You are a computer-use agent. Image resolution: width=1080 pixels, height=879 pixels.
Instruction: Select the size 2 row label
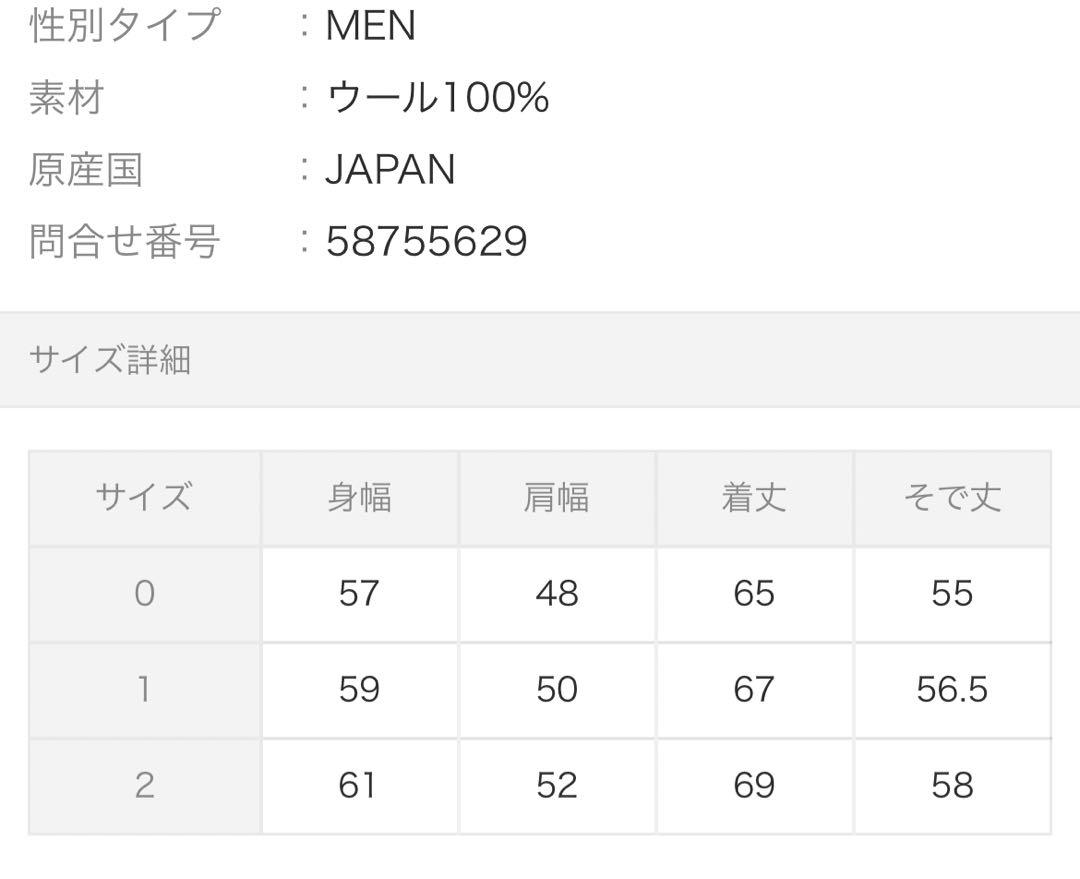[x=145, y=785]
